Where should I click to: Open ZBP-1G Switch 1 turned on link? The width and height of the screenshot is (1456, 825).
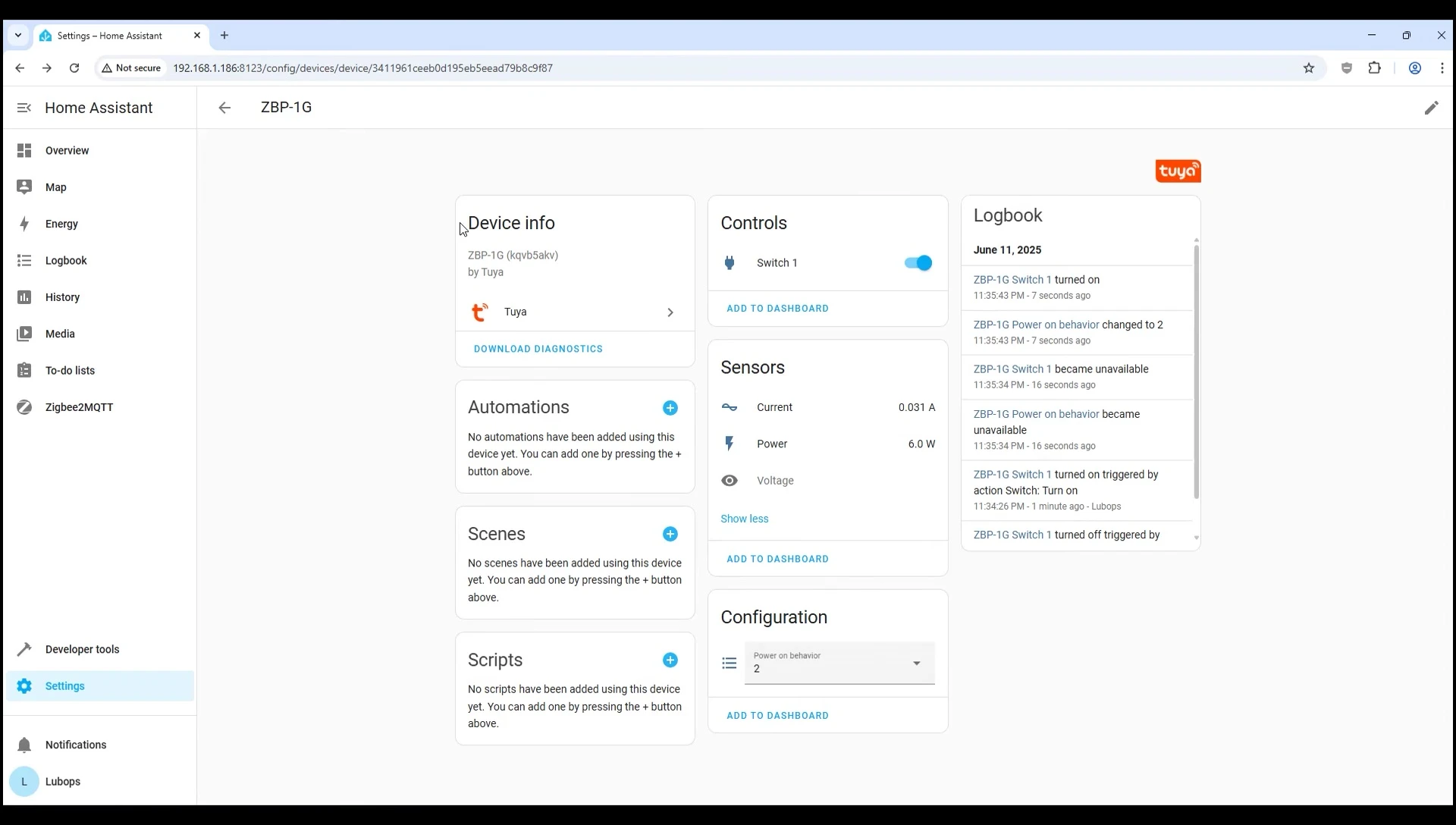(1012, 280)
